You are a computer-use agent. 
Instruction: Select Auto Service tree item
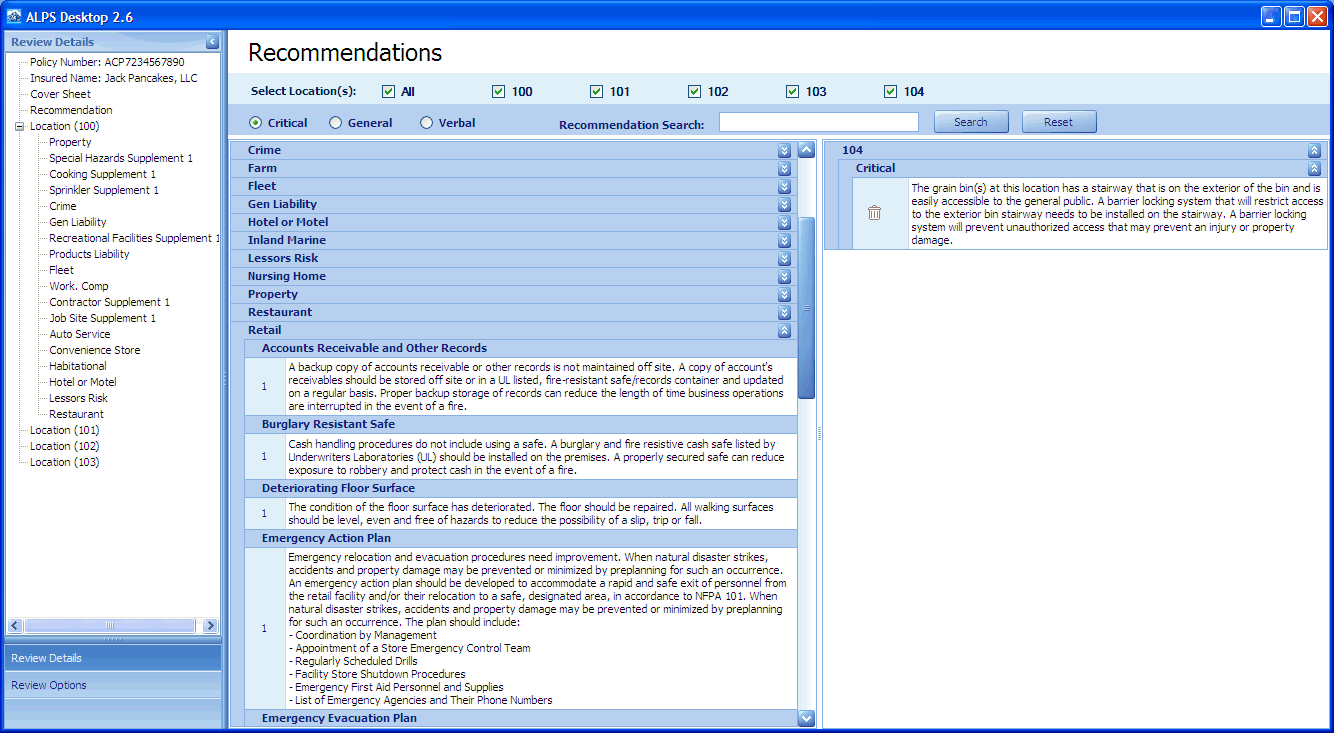(x=80, y=334)
